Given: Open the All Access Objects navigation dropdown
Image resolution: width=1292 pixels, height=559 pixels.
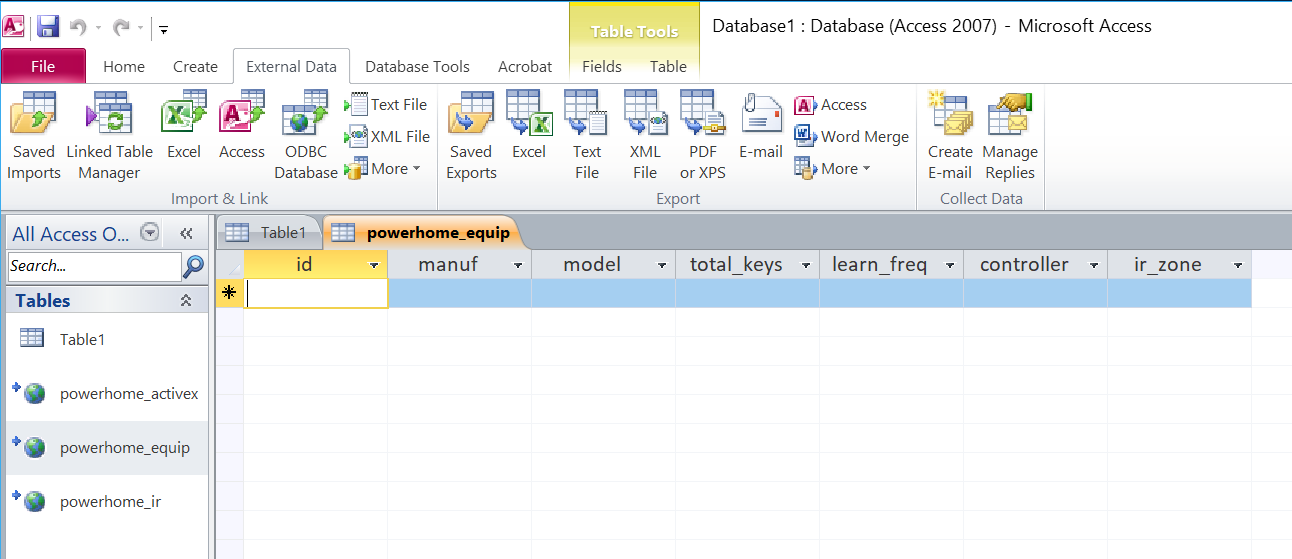Looking at the screenshot, I should click(x=149, y=232).
